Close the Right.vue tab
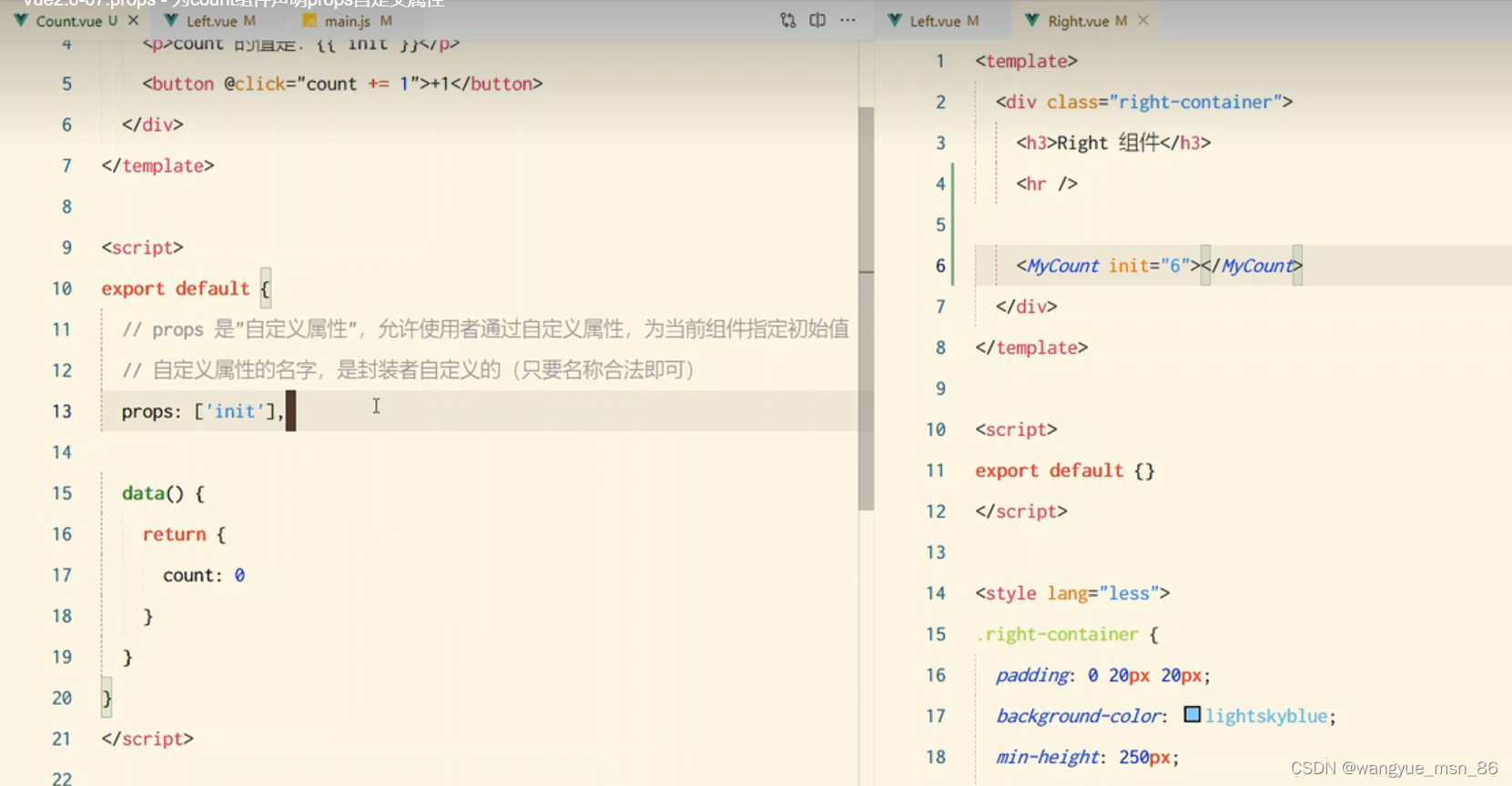The height and width of the screenshot is (786, 1512). [x=1143, y=20]
